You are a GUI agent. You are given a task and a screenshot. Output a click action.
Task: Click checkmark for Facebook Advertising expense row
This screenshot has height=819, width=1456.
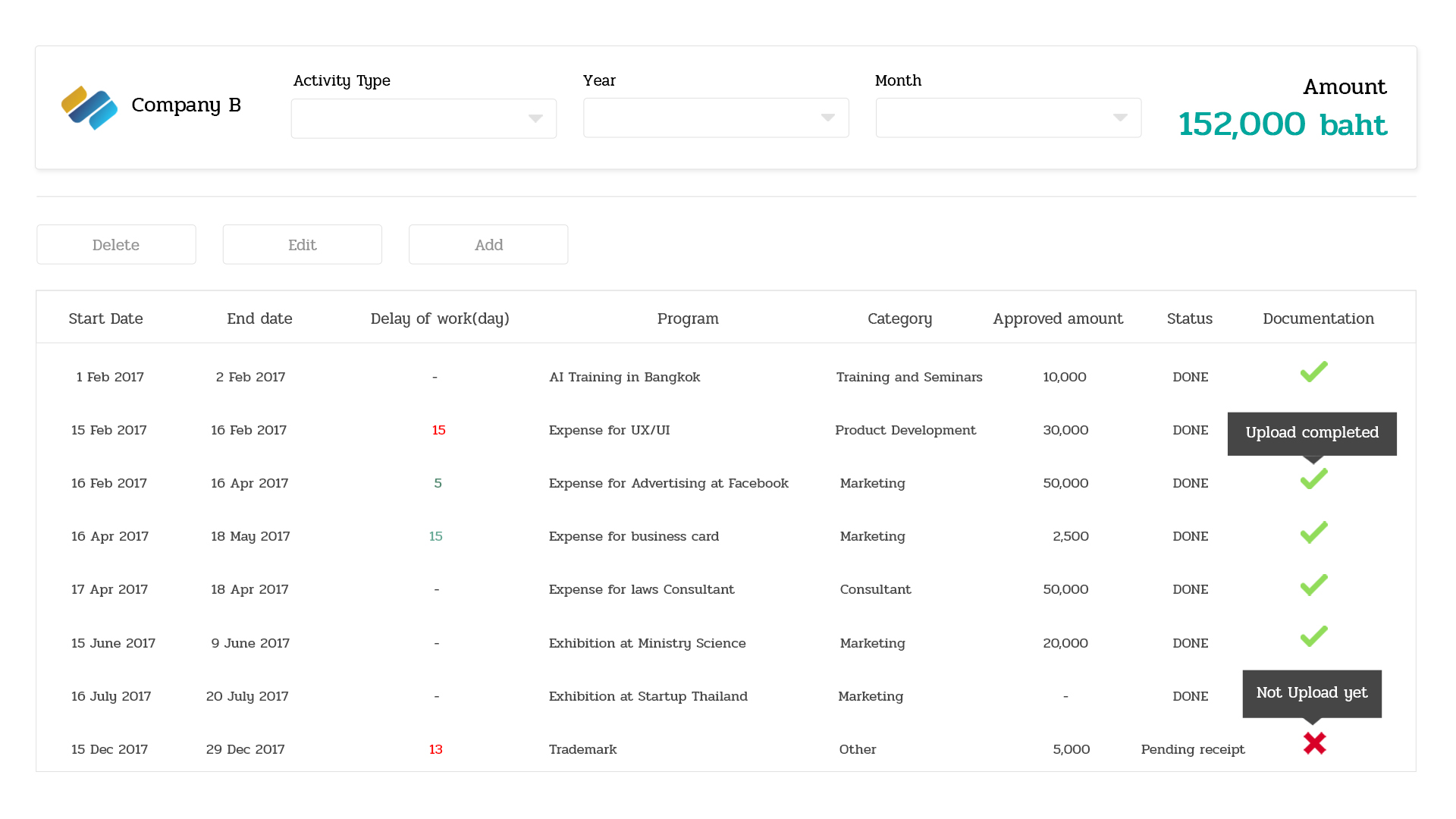coord(1313,479)
